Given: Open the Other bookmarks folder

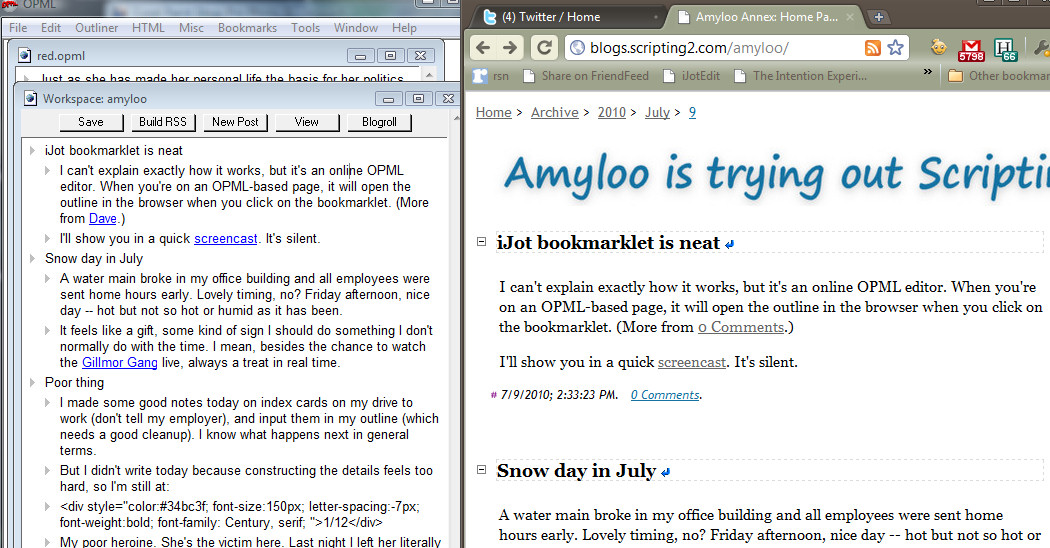Looking at the screenshot, I should [998, 75].
